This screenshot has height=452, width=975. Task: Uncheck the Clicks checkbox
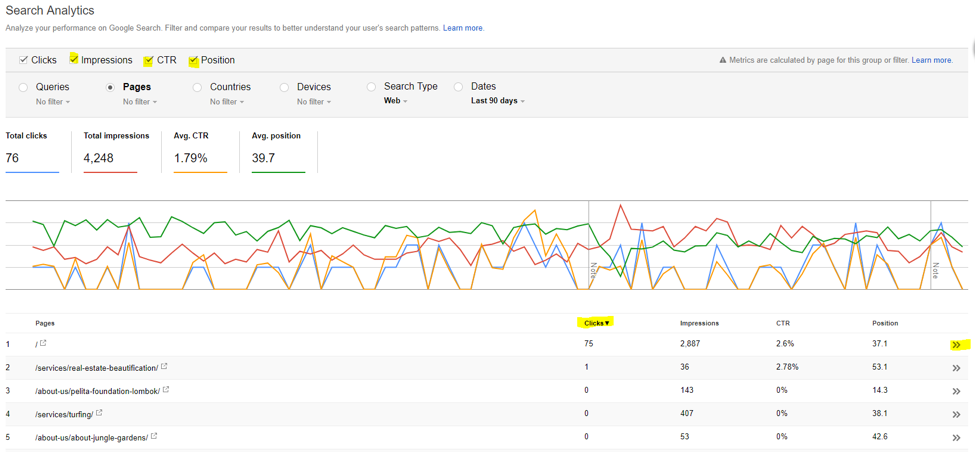click(23, 60)
